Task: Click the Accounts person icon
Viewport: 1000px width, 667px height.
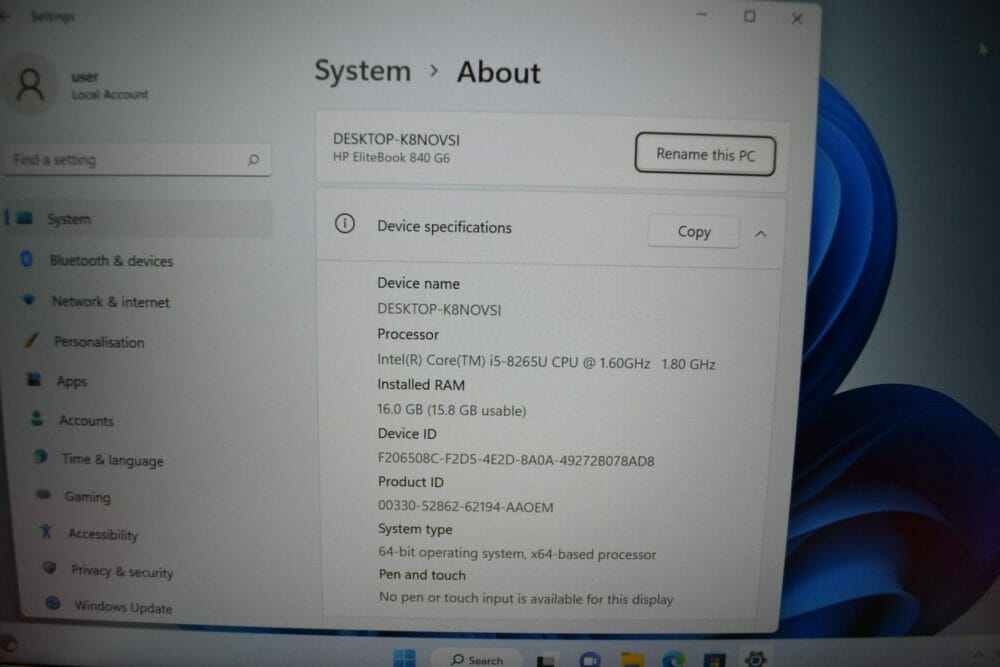Action: point(37,418)
